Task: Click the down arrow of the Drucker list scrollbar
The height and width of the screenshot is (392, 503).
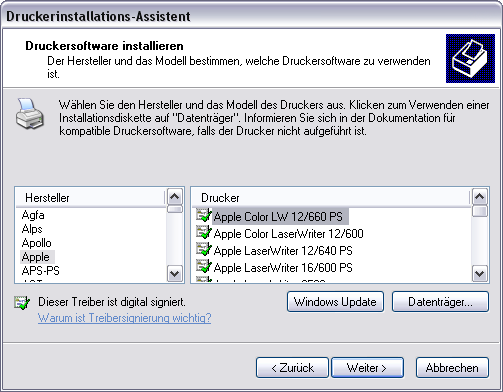Action: click(480, 274)
